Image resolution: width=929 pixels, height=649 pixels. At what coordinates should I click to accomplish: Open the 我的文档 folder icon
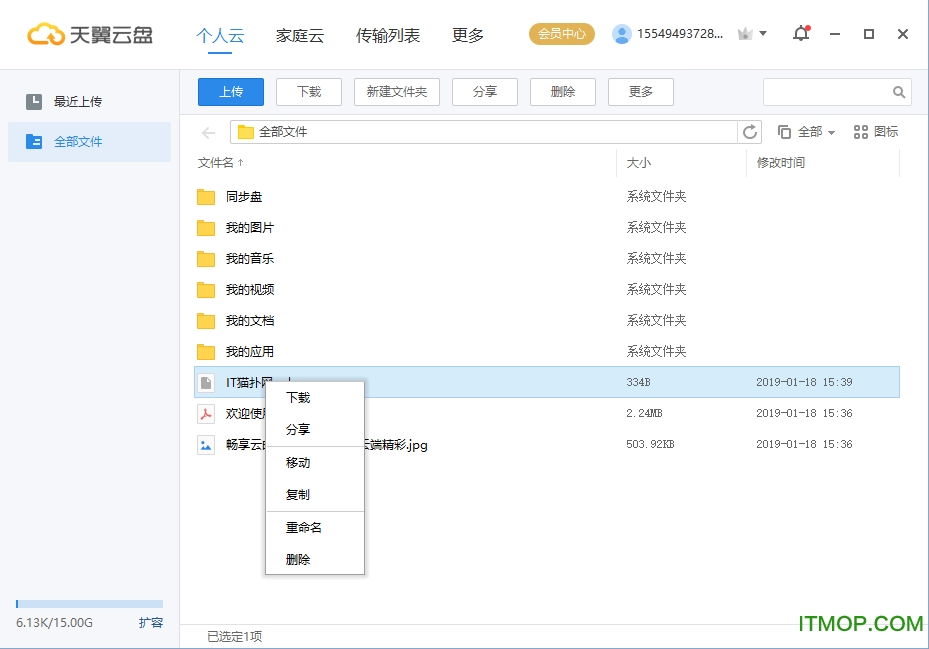point(206,321)
